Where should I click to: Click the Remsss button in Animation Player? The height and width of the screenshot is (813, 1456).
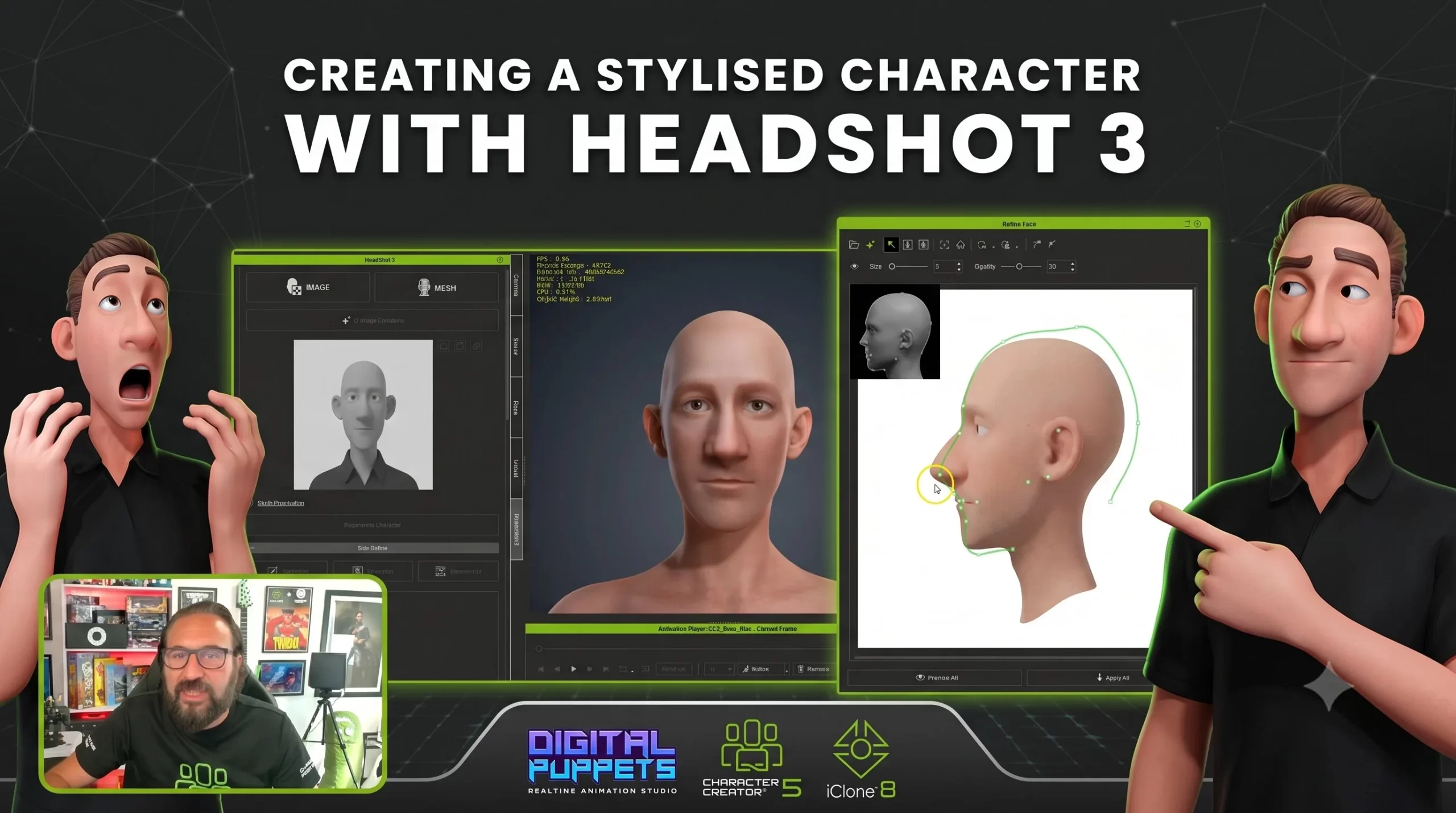coord(813,669)
